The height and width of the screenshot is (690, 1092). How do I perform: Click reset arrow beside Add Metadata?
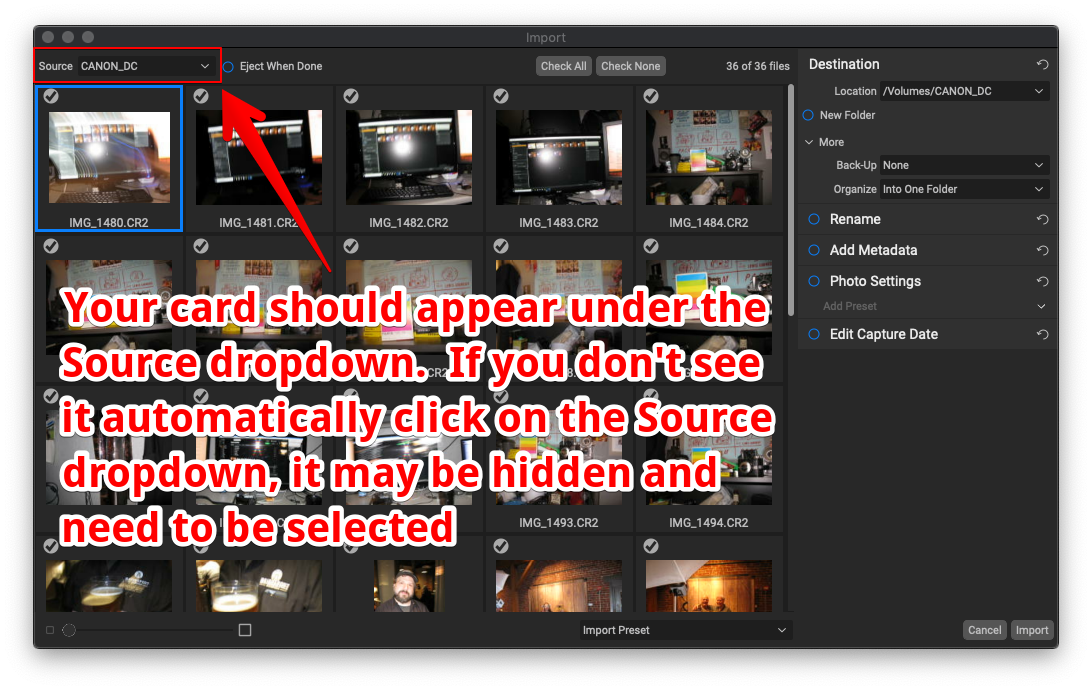(x=1042, y=251)
